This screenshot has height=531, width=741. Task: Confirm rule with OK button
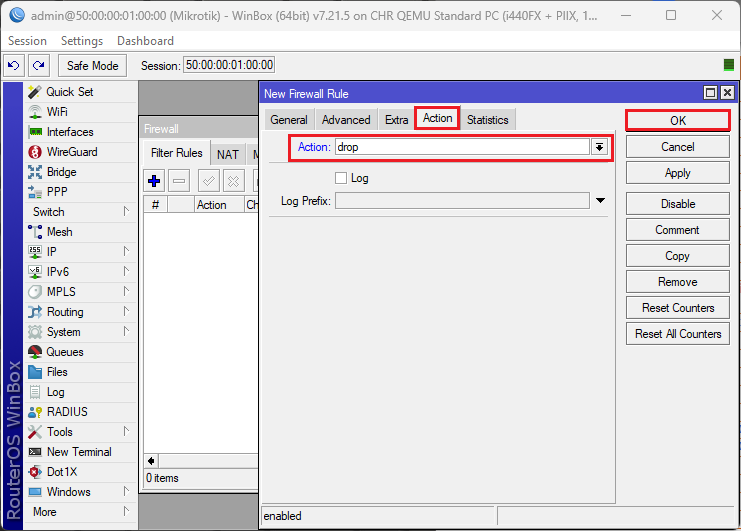tap(678, 120)
